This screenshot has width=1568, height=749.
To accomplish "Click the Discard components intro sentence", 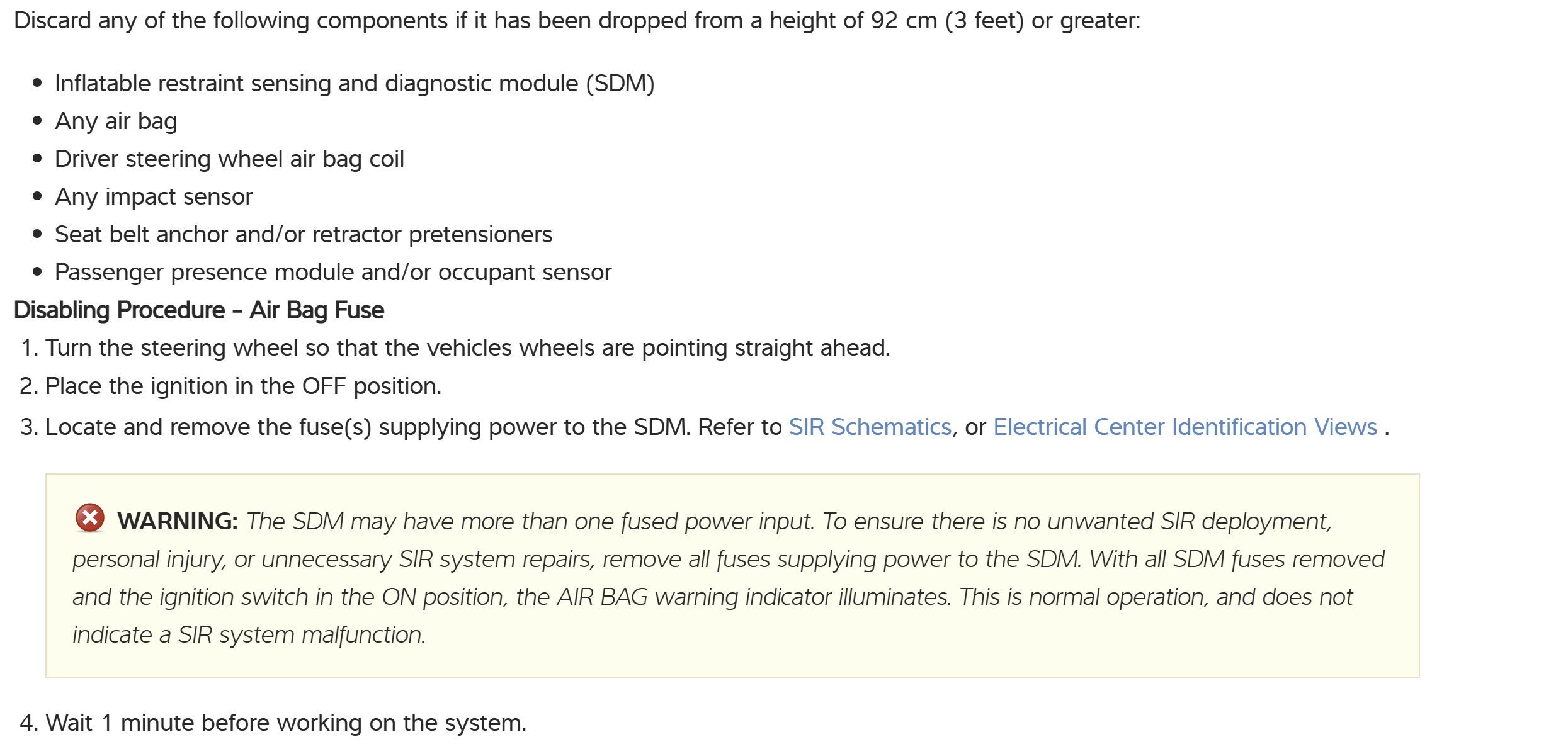I will [x=577, y=21].
